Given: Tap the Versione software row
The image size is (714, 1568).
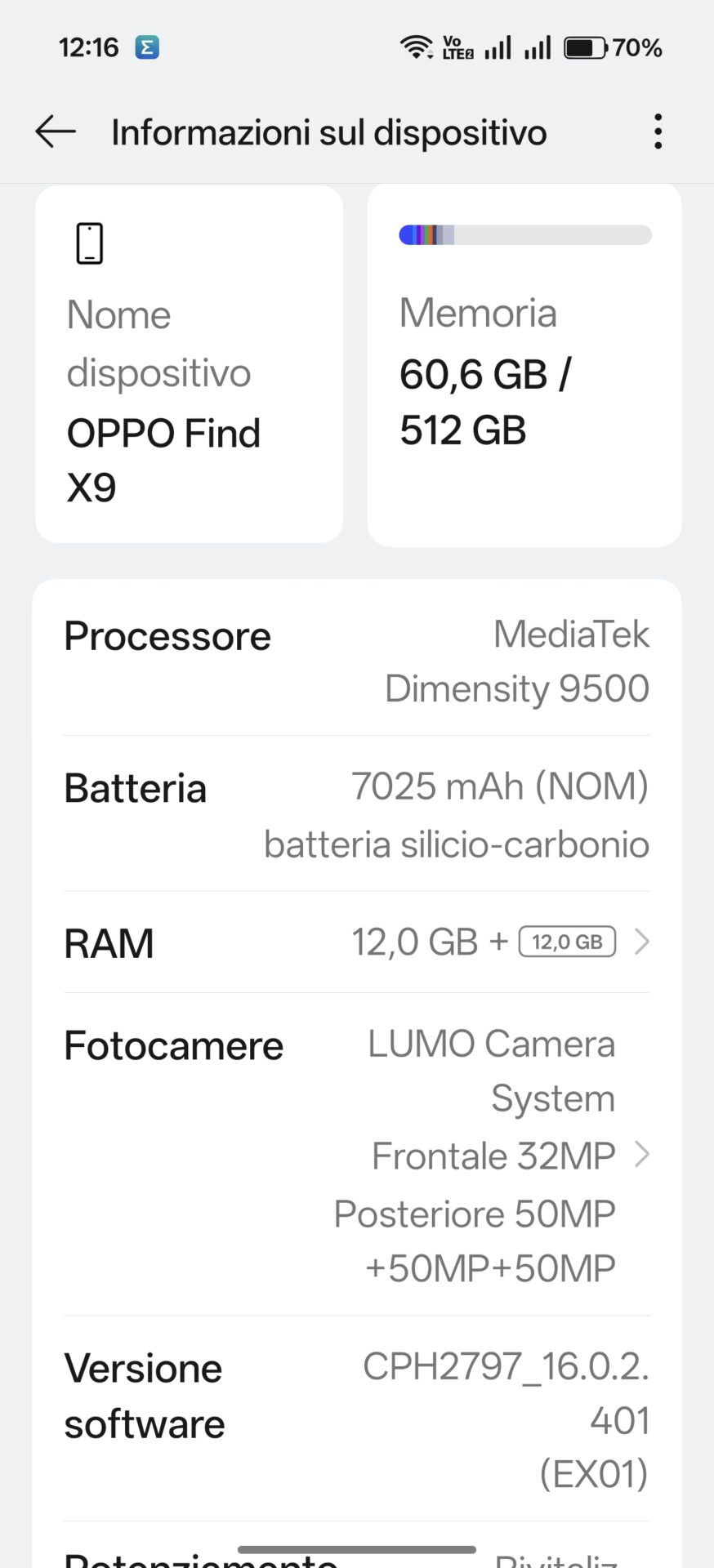Looking at the screenshot, I should [357, 1419].
